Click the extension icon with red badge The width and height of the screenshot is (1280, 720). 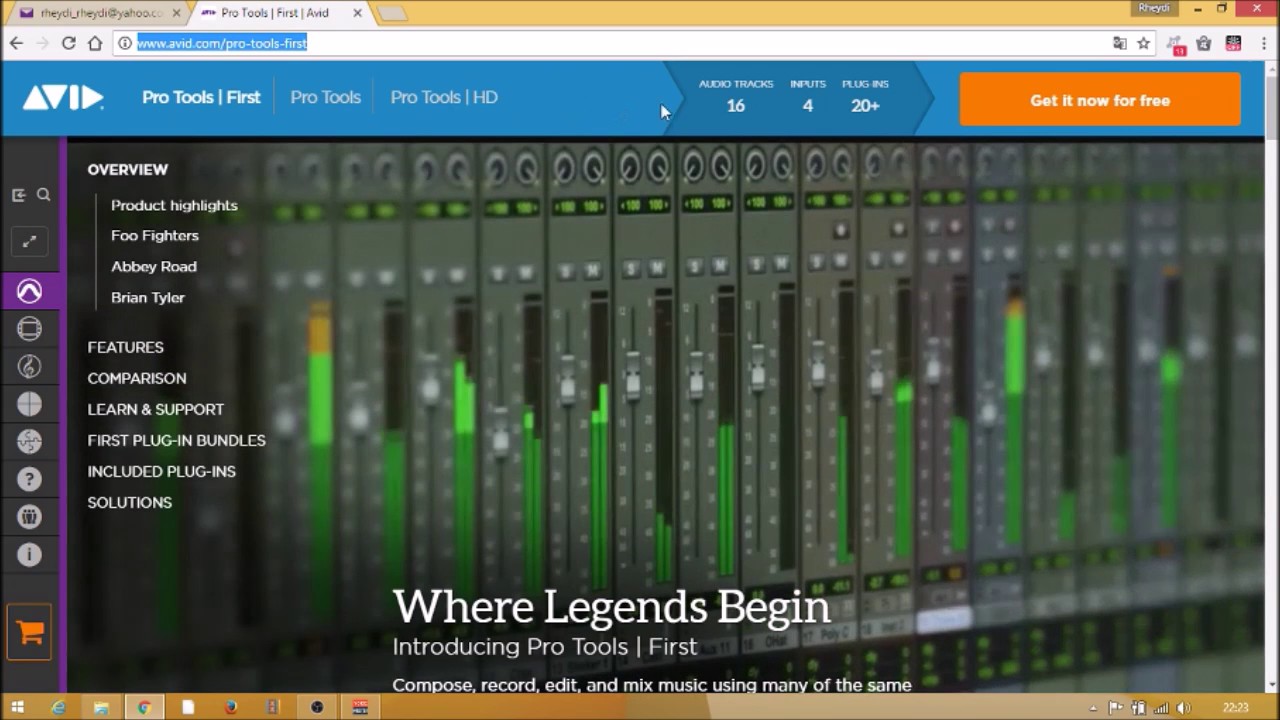point(1176,44)
